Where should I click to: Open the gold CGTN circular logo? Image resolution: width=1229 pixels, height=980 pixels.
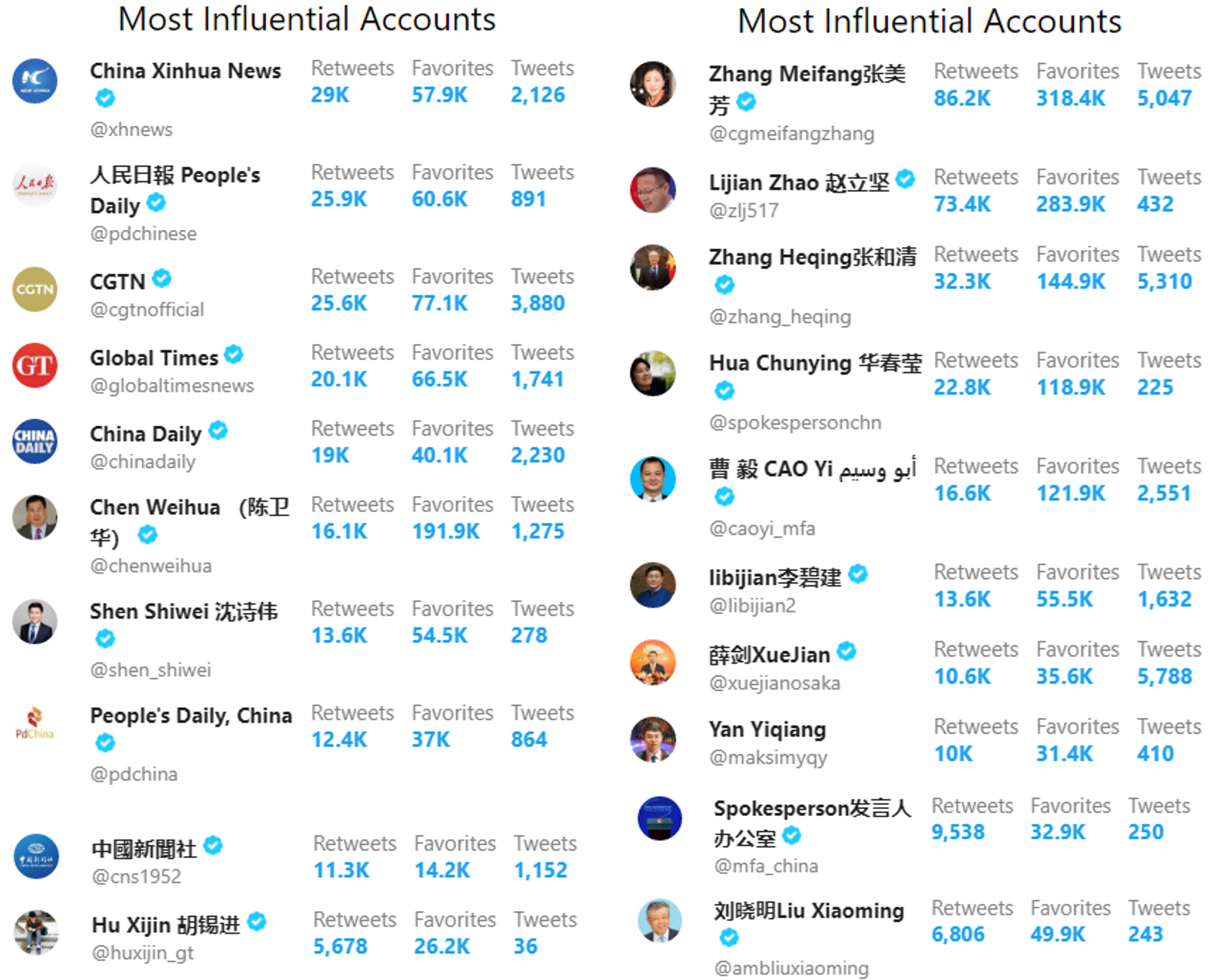(x=35, y=289)
